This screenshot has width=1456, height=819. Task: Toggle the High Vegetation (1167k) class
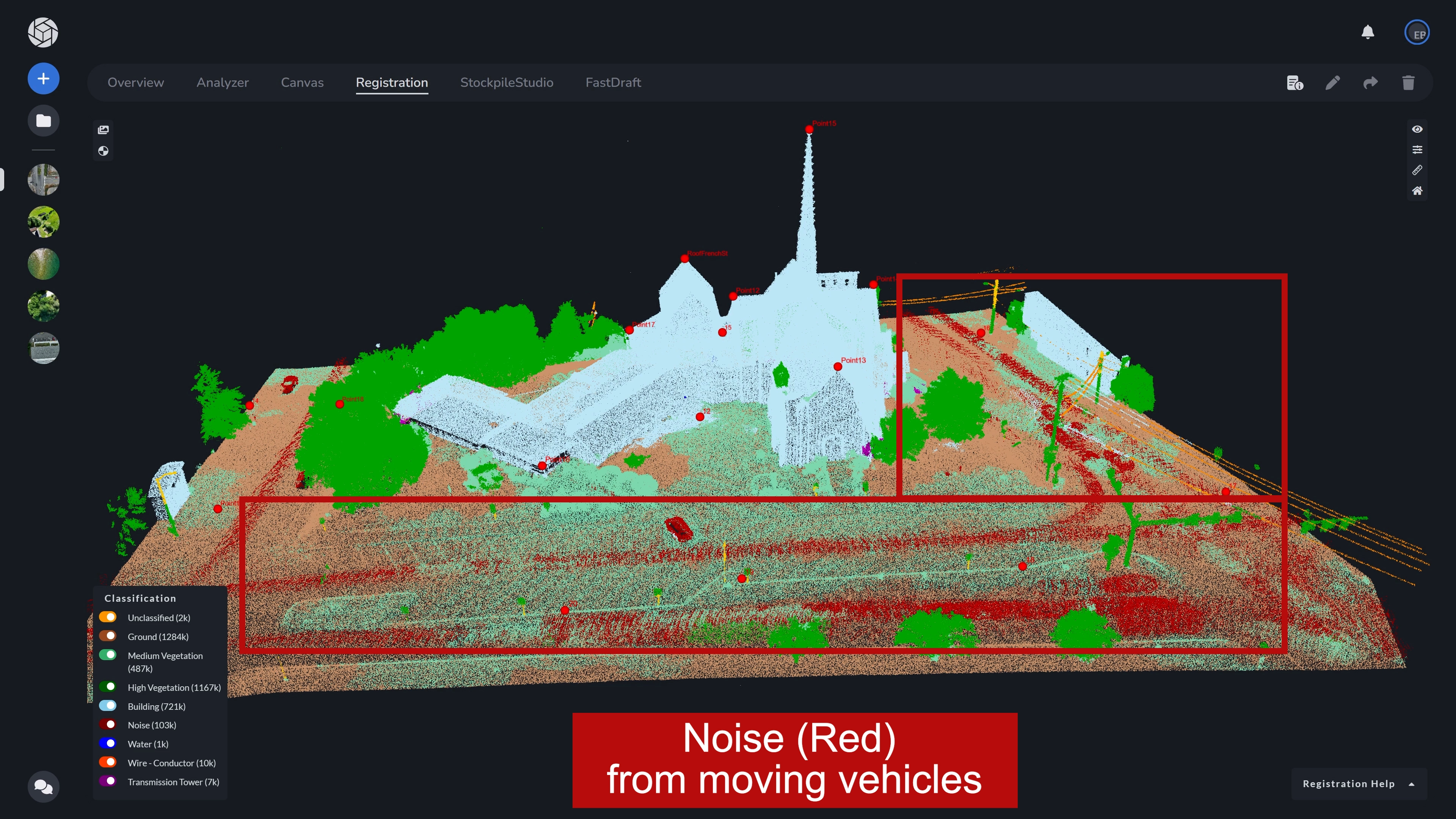point(108,687)
